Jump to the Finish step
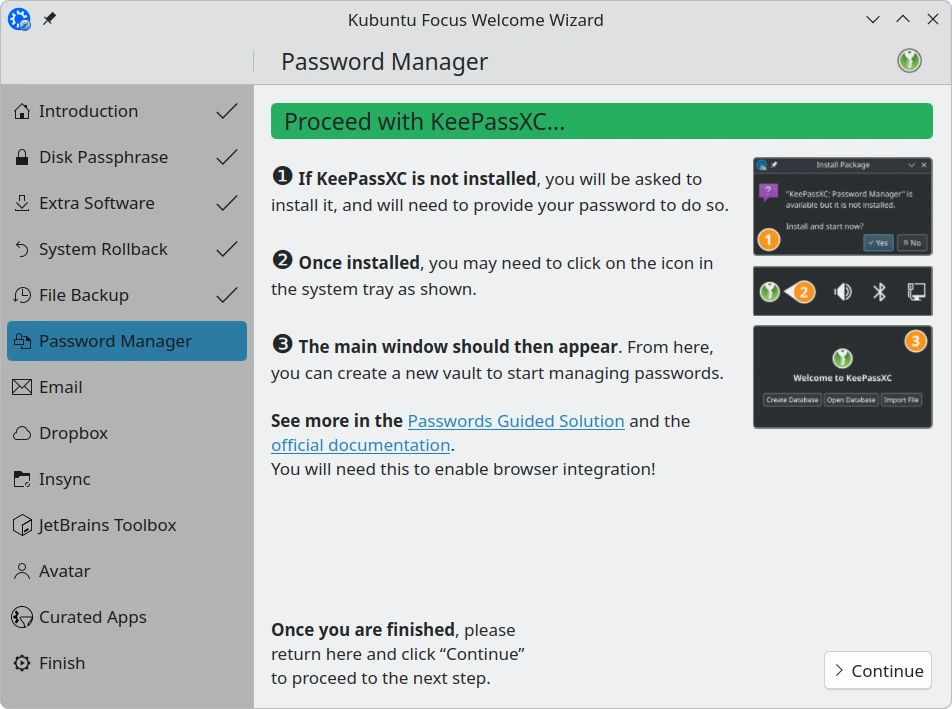952x709 pixels. pos(127,663)
